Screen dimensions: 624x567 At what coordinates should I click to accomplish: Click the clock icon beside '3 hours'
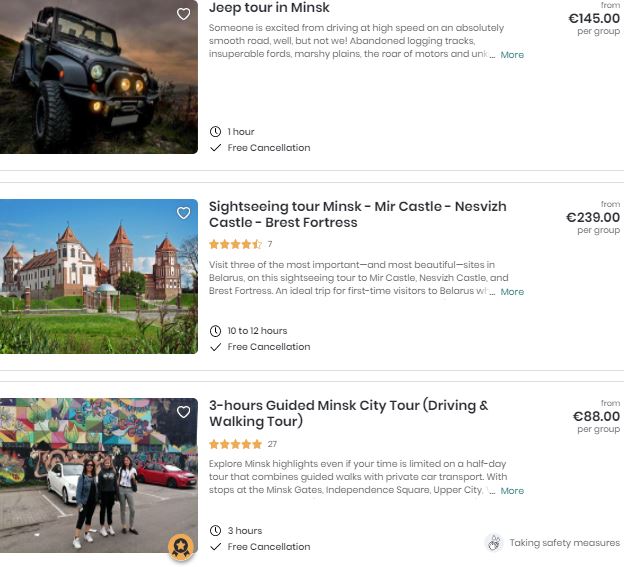coord(215,531)
